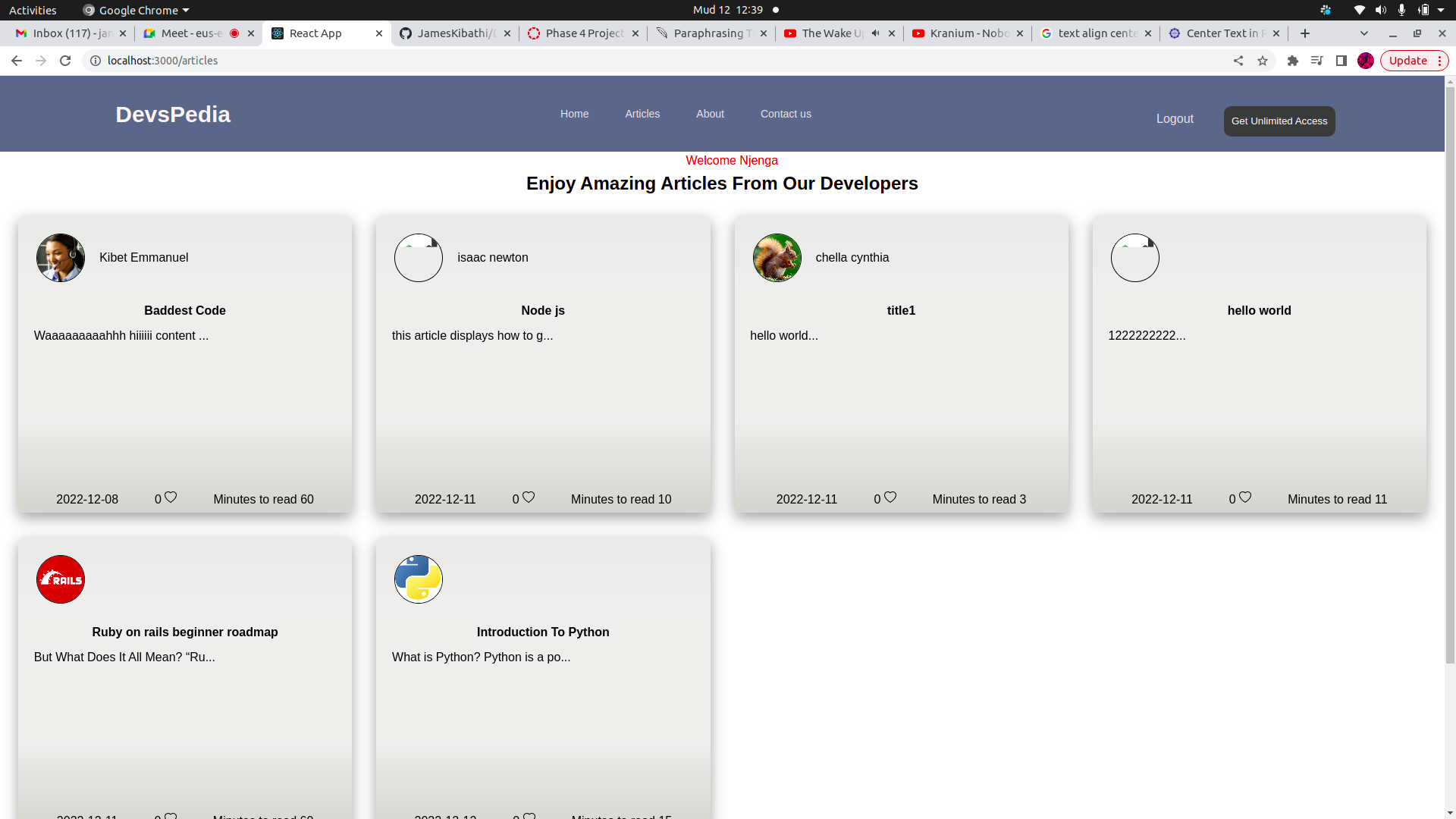Viewport: 1456px width, 819px height.
Task: Like the Baddest Code article heart
Action: [x=171, y=497]
